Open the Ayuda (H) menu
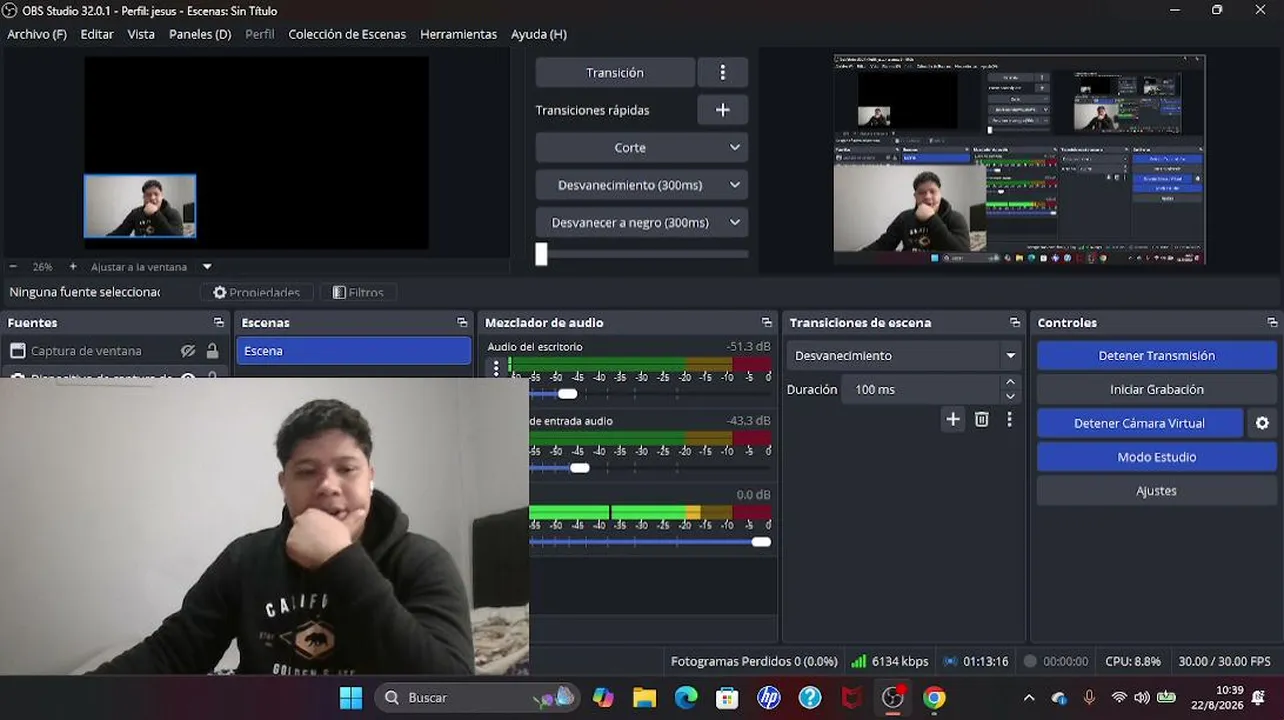 click(539, 34)
